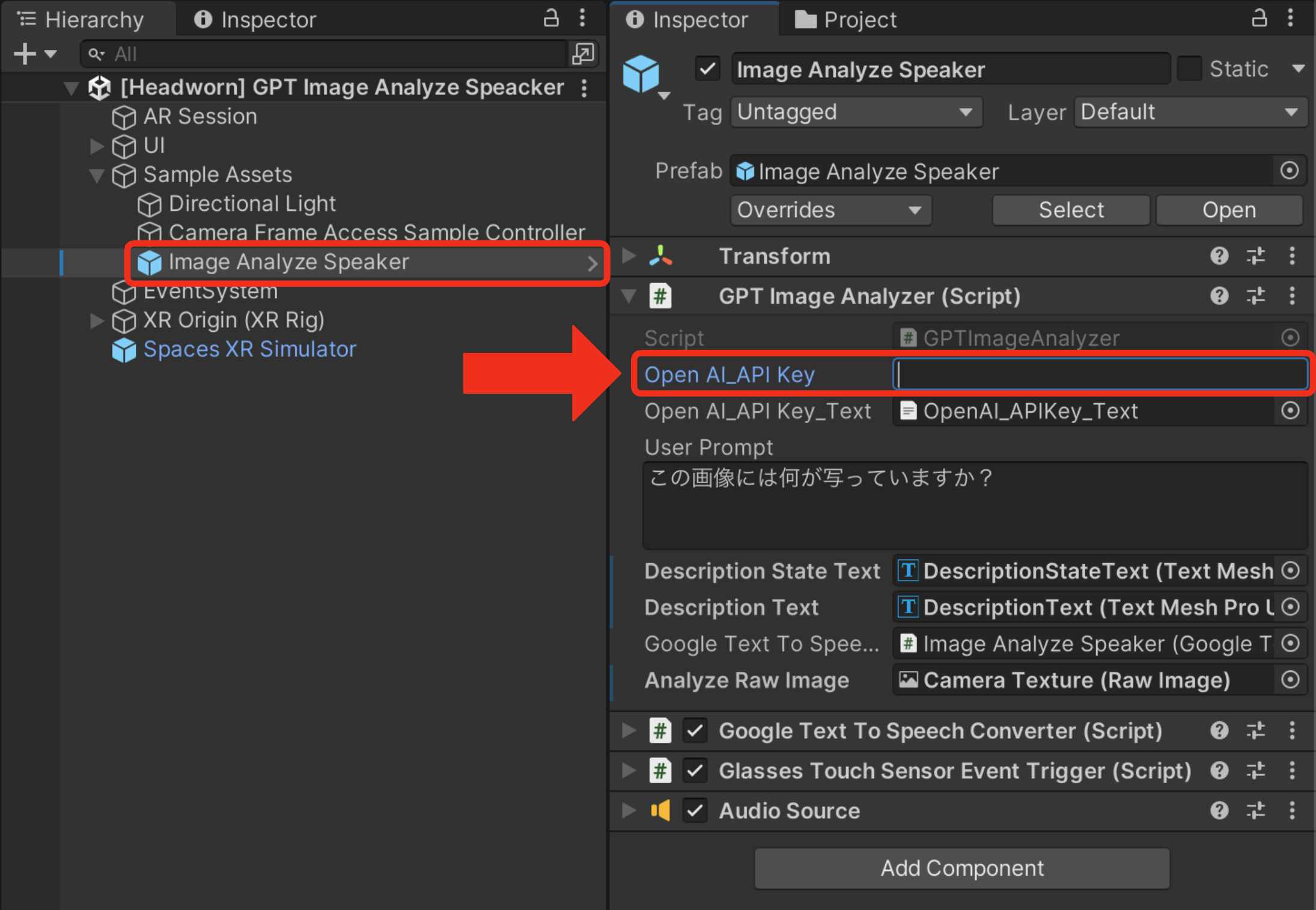Screen dimensions: 1316x910
Task: Click the prefab Open button
Action: (x=1229, y=210)
